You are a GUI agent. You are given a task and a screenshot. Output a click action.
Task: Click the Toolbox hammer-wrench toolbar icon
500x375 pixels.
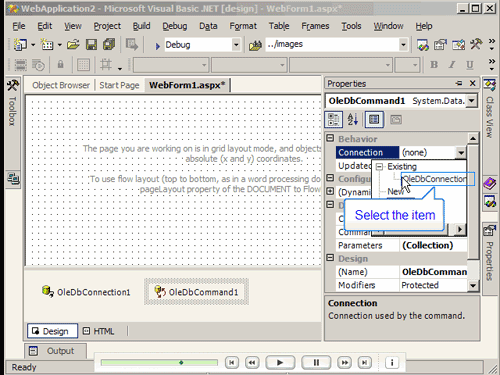(476, 44)
